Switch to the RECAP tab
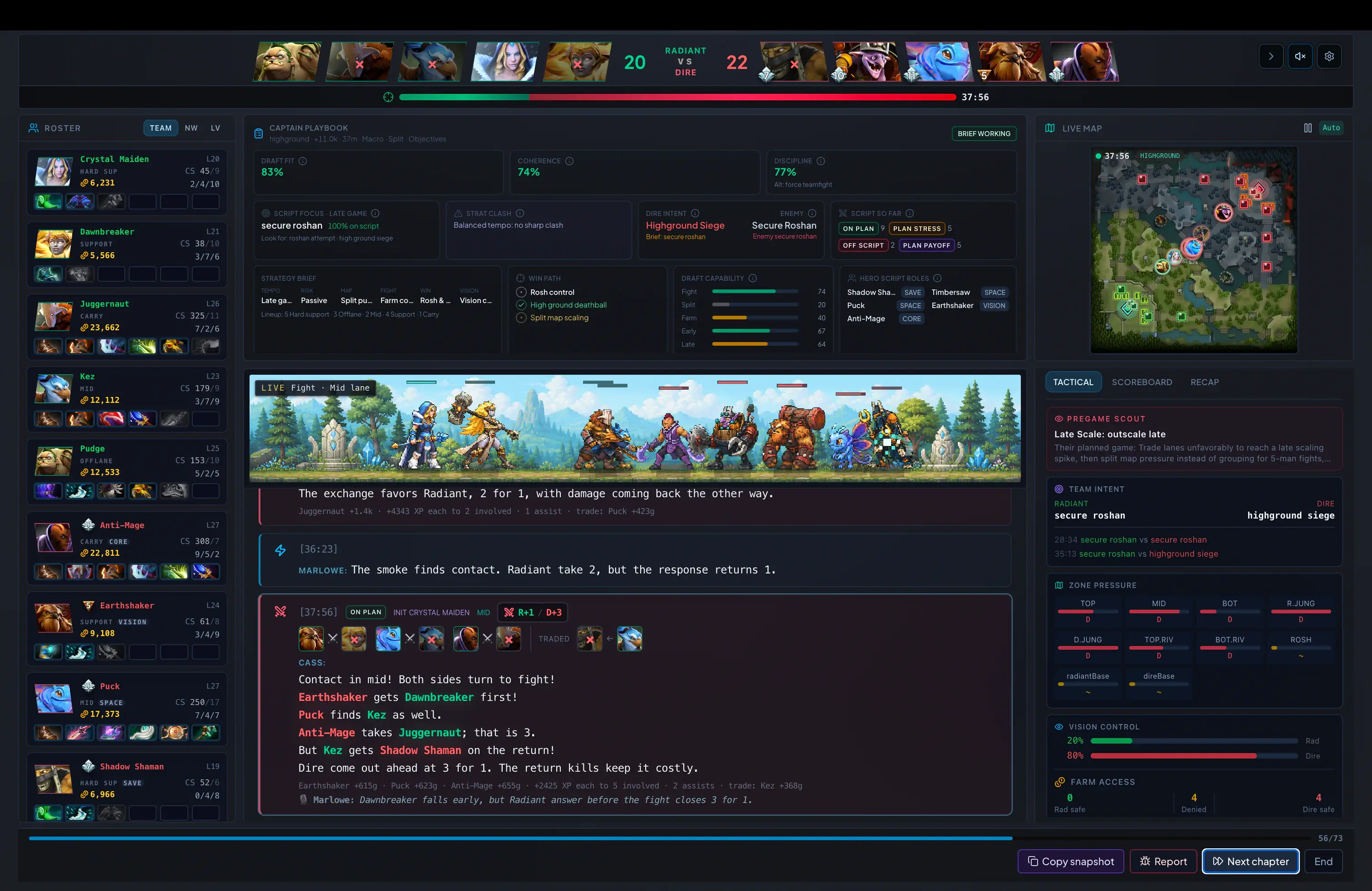Image resolution: width=1372 pixels, height=891 pixels. (x=1204, y=382)
